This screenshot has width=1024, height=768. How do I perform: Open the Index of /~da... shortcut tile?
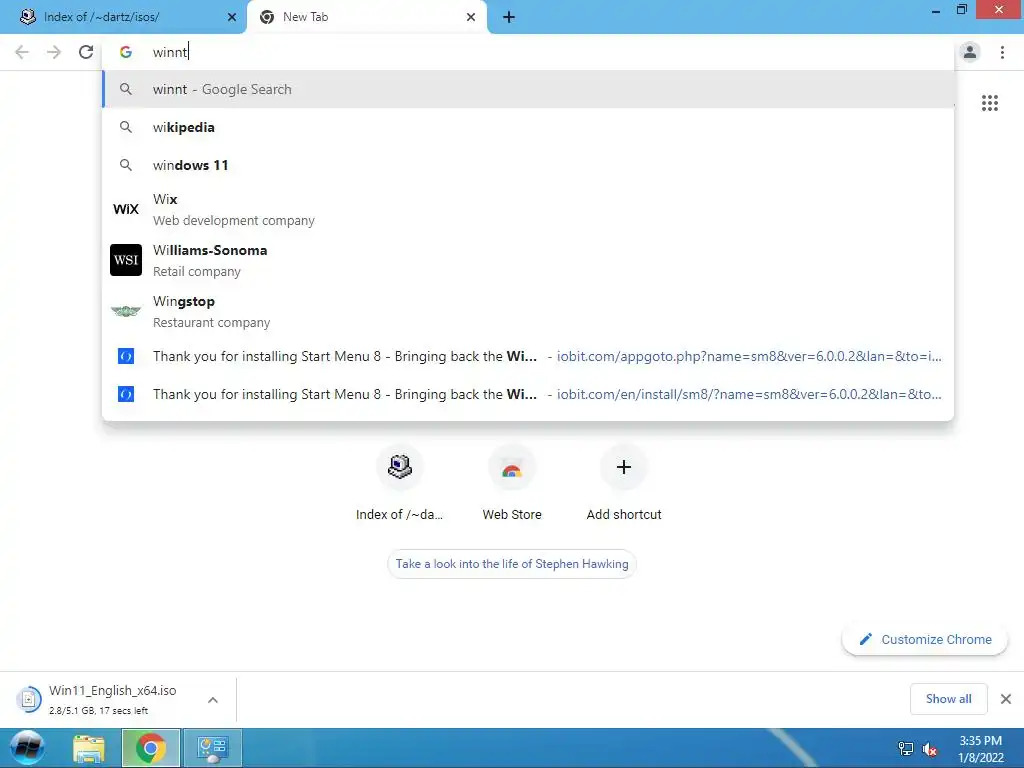[x=400, y=485]
